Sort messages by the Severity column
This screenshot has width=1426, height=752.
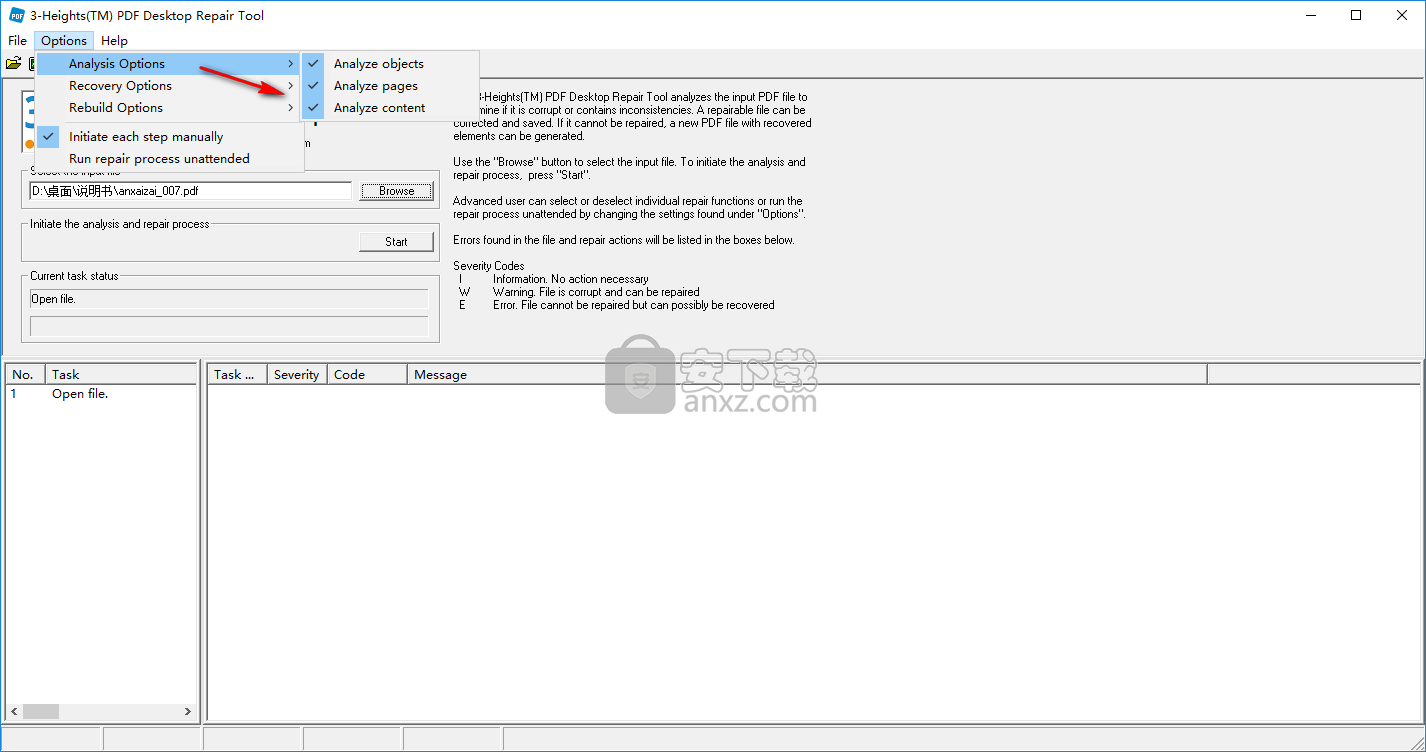pyautogui.click(x=297, y=375)
